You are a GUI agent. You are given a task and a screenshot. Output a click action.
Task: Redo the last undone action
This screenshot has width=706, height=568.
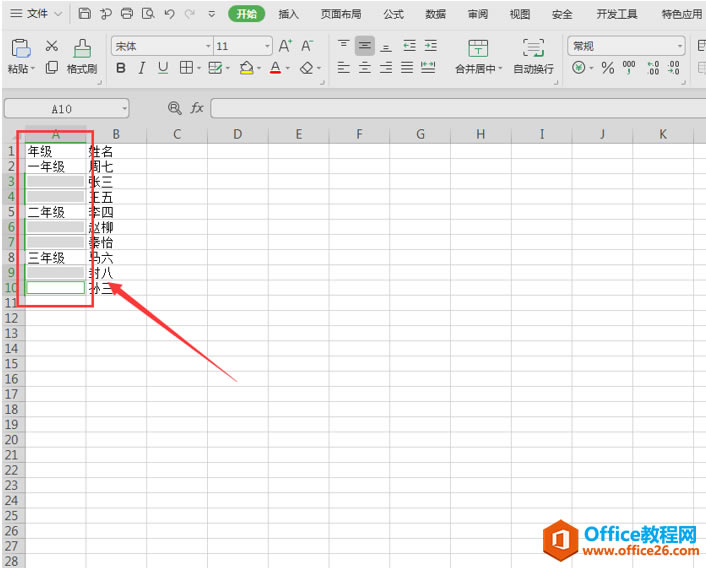pyautogui.click(x=190, y=14)
